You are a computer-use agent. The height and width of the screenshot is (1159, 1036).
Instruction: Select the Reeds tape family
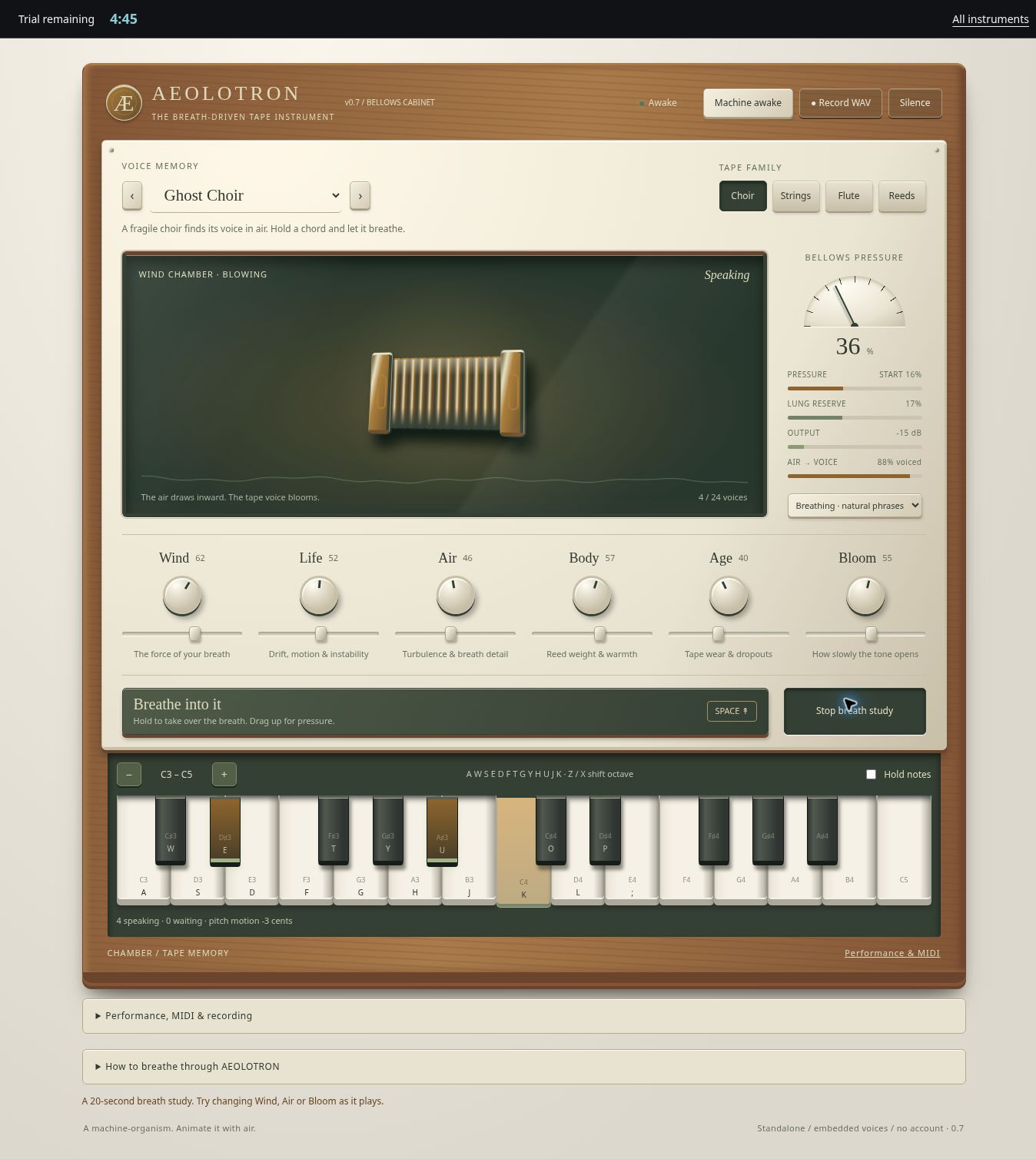point(902,196)
